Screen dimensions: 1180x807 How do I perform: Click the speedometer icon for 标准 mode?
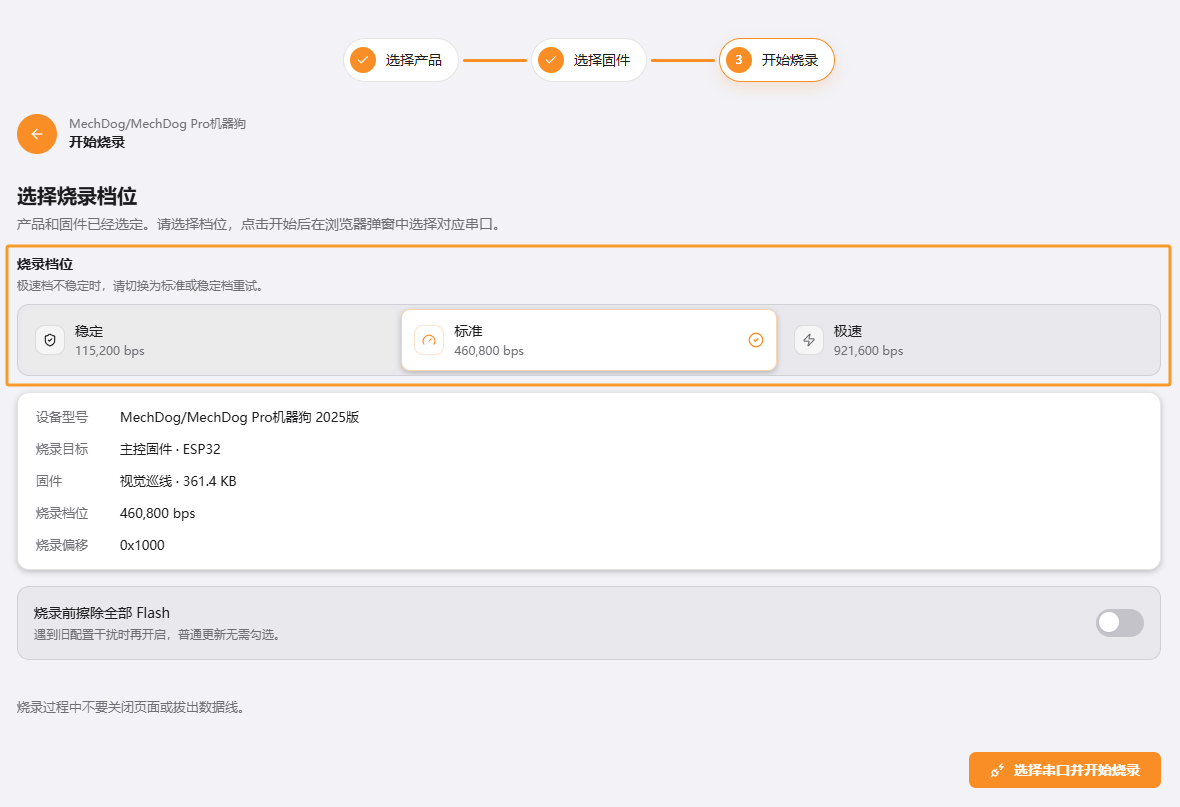tap(429, 340)
